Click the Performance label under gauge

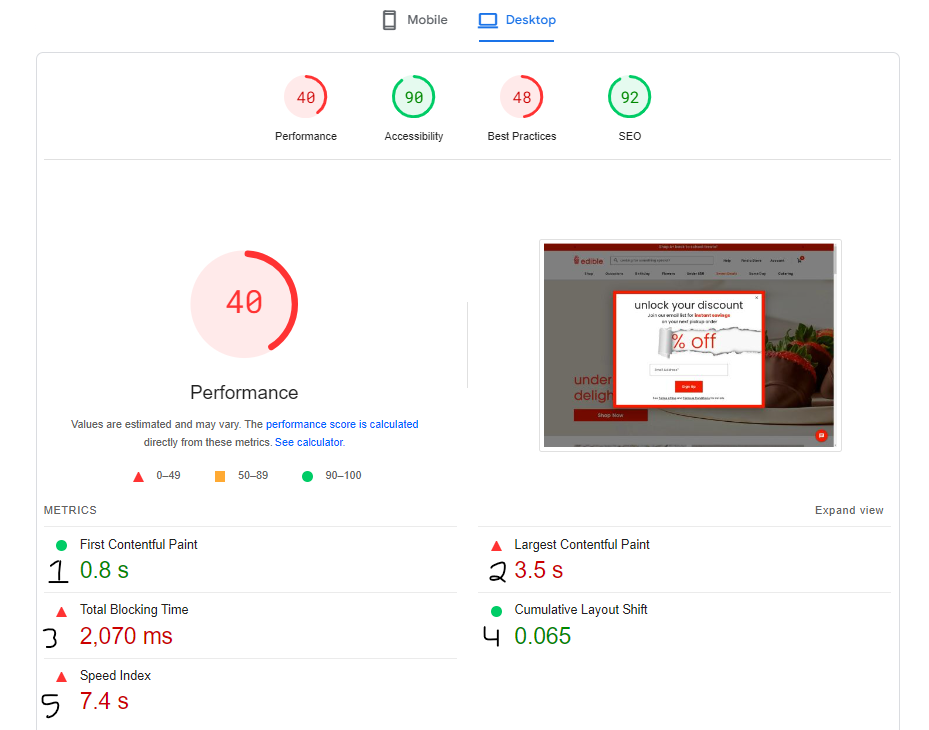pos(306,136)
